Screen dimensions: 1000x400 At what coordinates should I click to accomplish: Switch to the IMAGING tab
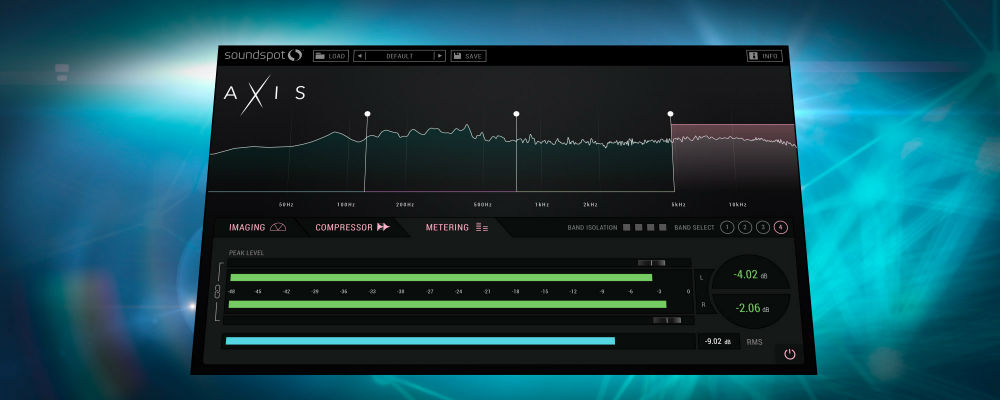[257, 227]
